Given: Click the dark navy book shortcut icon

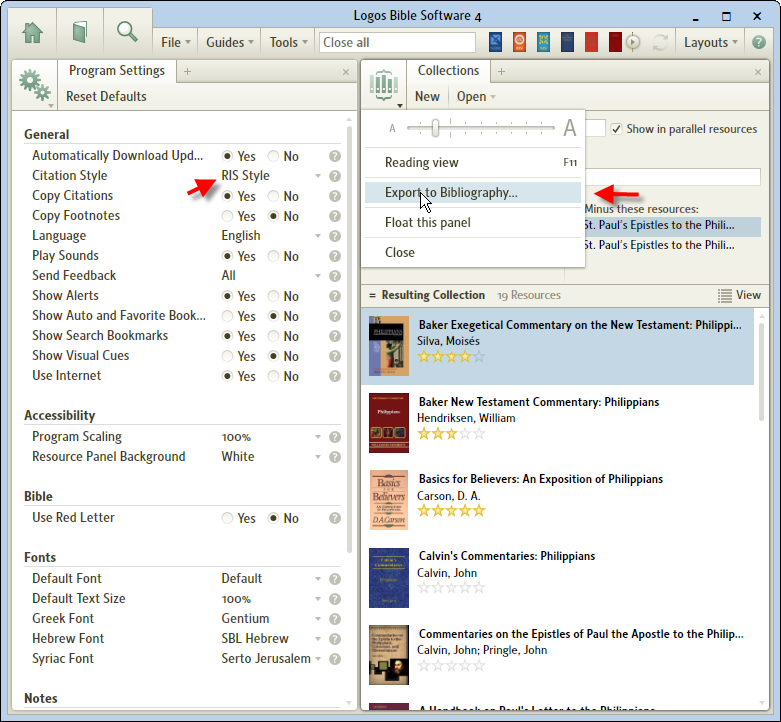Looking at the screenshot, I should (567, 42).
